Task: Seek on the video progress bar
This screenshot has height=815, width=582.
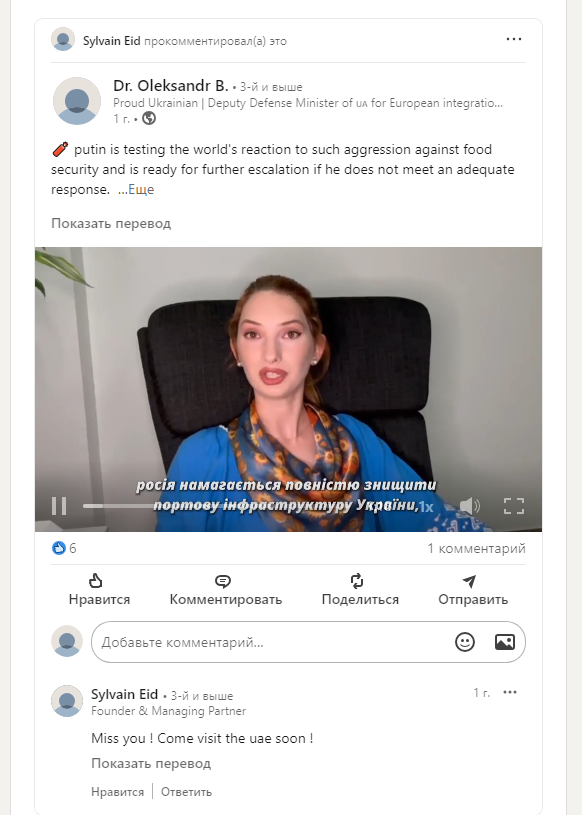Action: [247, 506]
